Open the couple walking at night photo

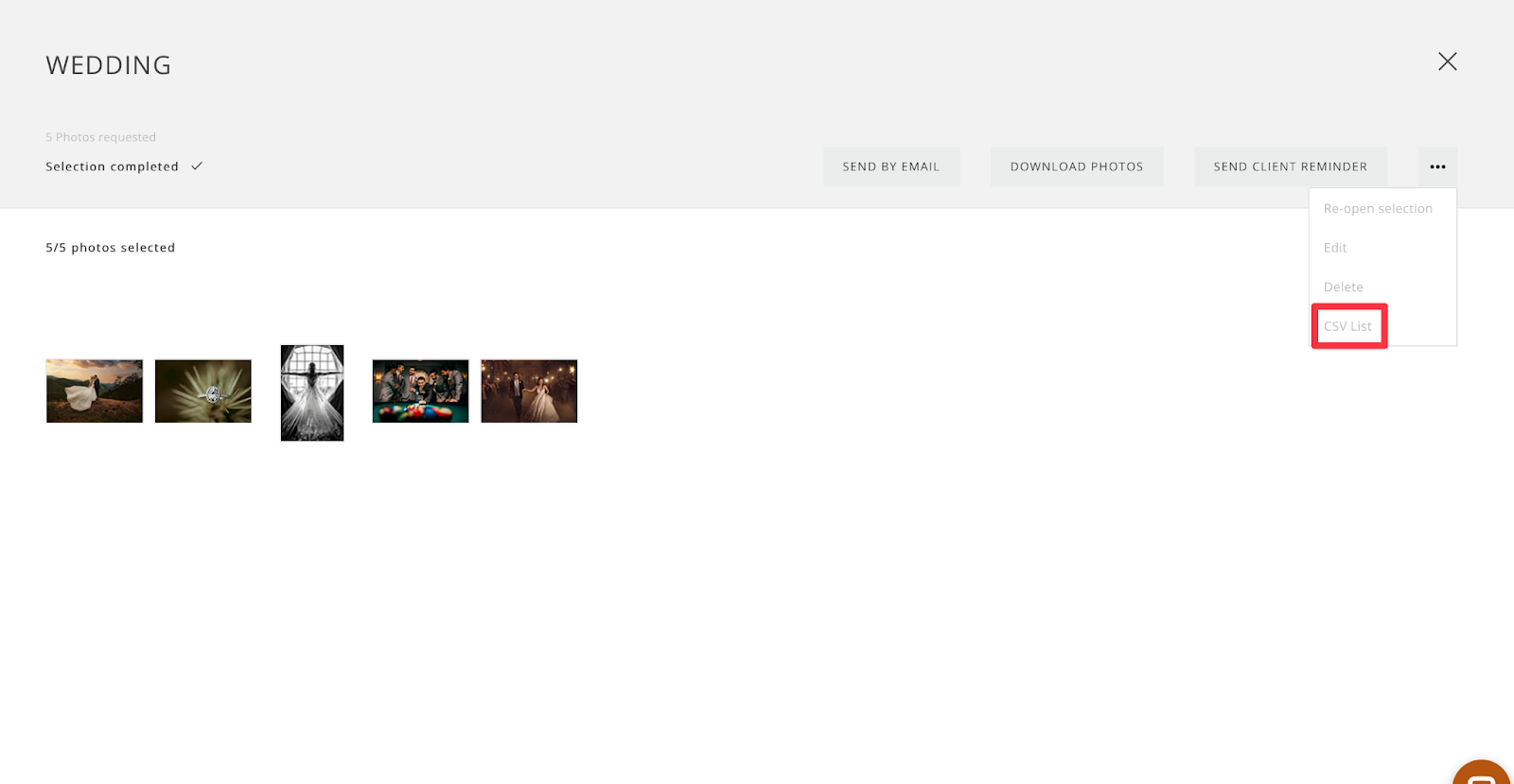pyautogui.click(x=529, y=391)
